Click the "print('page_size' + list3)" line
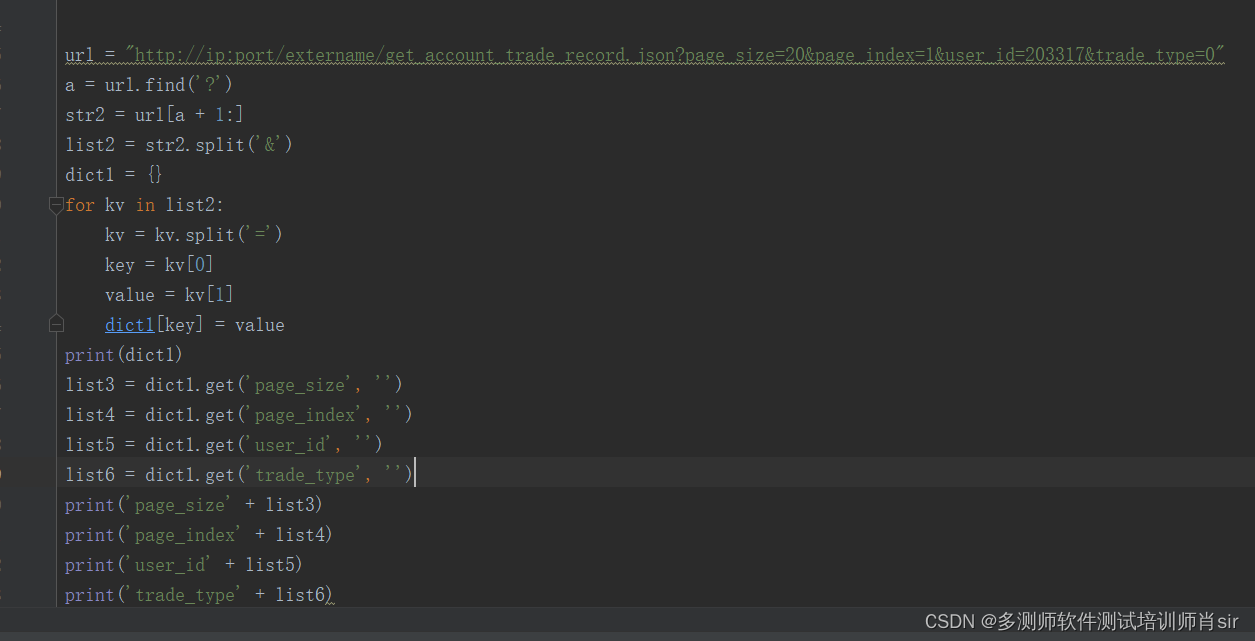 [x=194, y=505]
